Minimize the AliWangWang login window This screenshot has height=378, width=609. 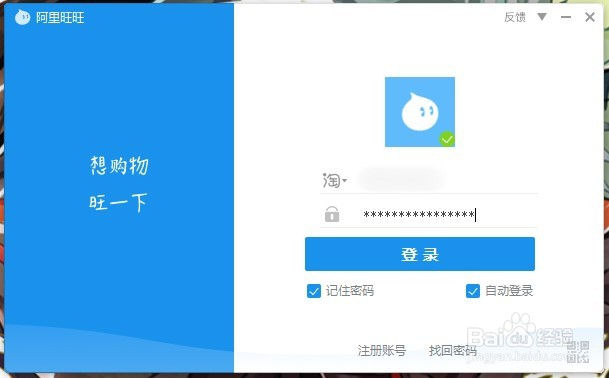pyautogui.click(x=566, y=17)
